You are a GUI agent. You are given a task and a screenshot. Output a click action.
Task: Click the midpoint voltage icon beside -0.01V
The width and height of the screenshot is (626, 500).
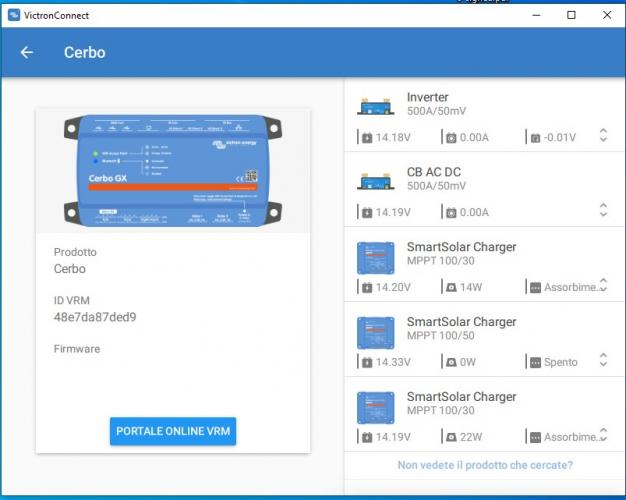[534, 137]
